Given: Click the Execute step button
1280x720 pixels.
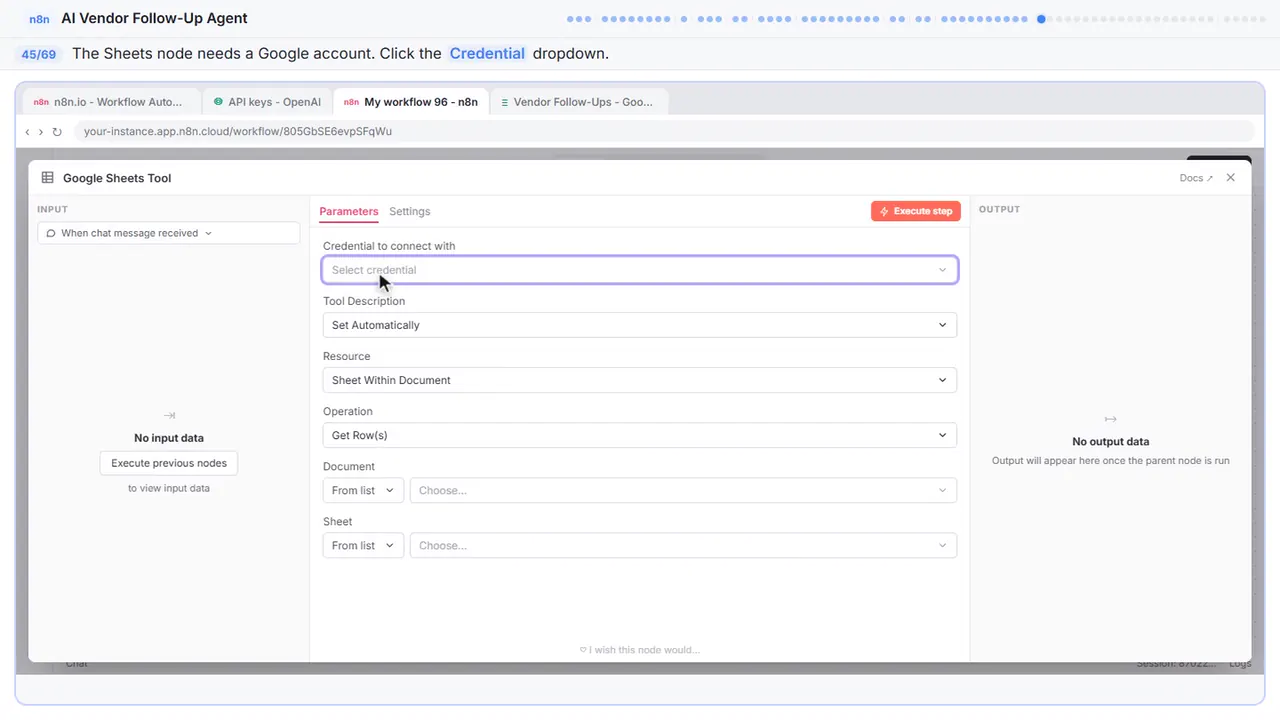Looking at the screenshot, I should click(x=916, y=211).
